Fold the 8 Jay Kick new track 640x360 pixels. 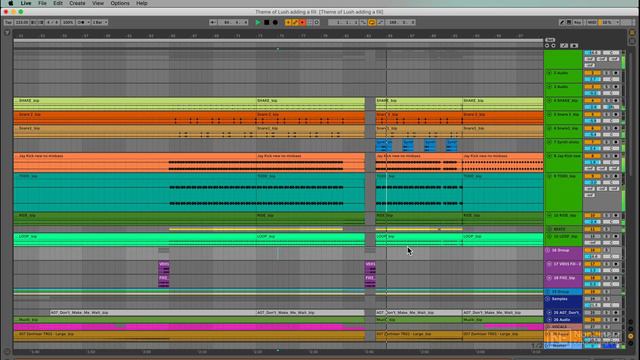tap(549, 156)
